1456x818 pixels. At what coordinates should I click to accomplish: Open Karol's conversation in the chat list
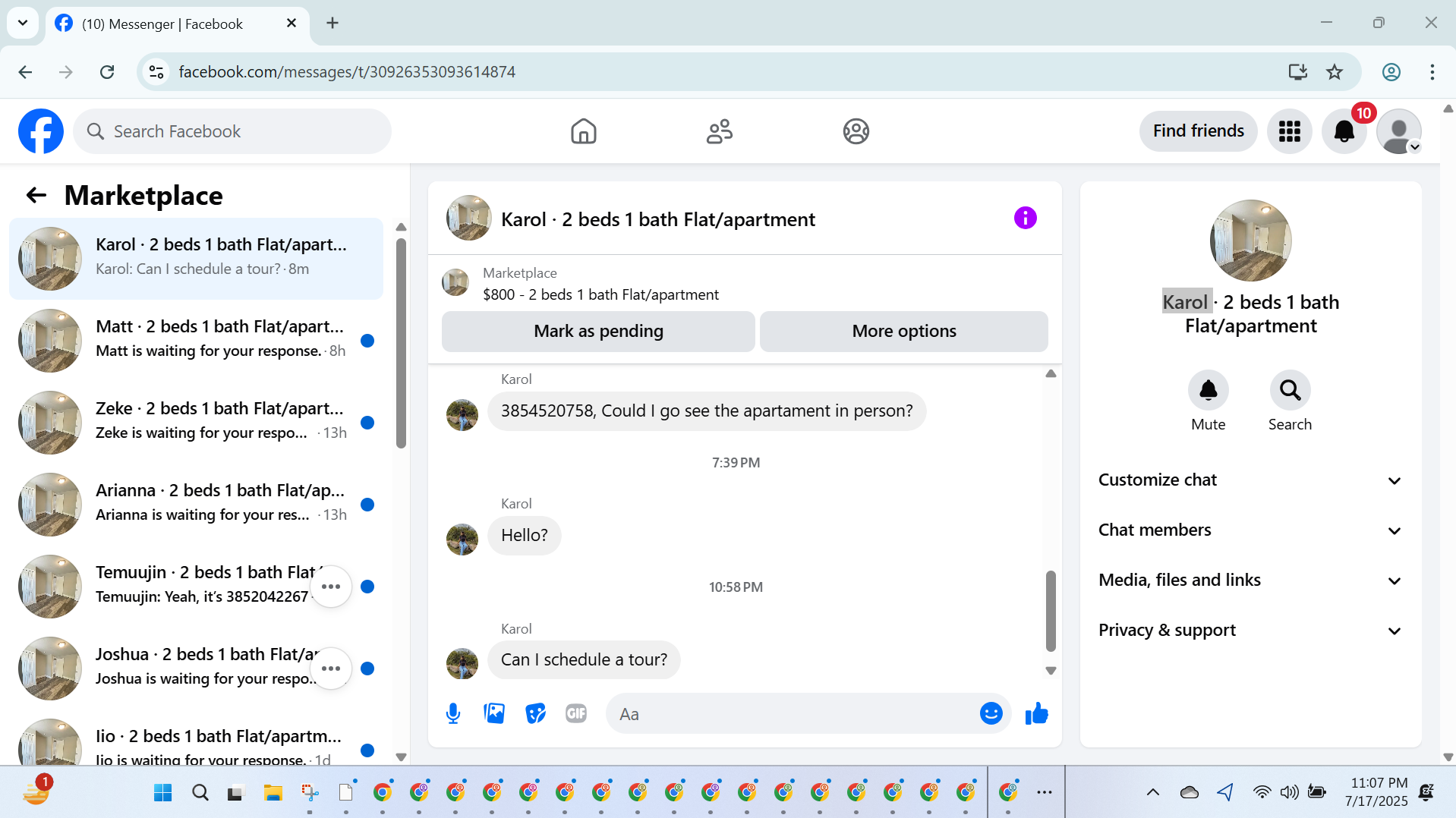tap(196, 259)
